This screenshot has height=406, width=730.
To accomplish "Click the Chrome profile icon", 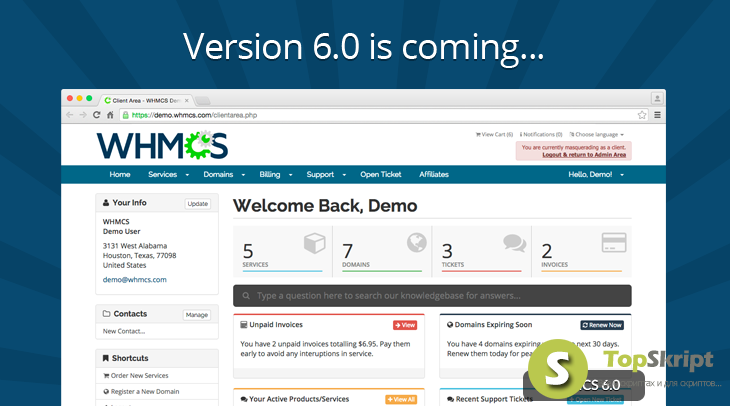I will click(657, 99).
